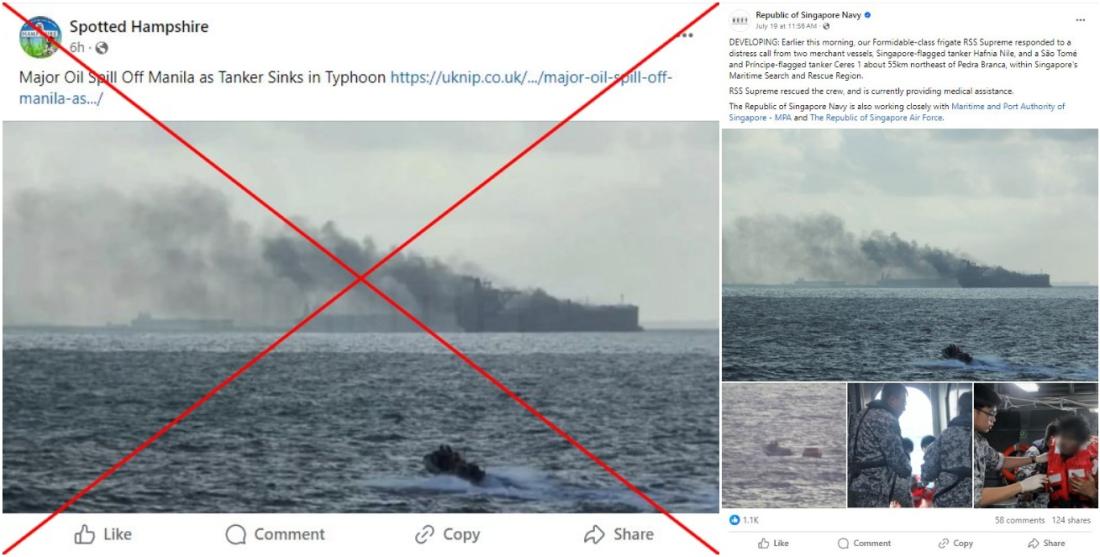This screenshot has width=1100, height=557.
Task: Open the three-dots post options menu
Action: click(x=686, y=35)
